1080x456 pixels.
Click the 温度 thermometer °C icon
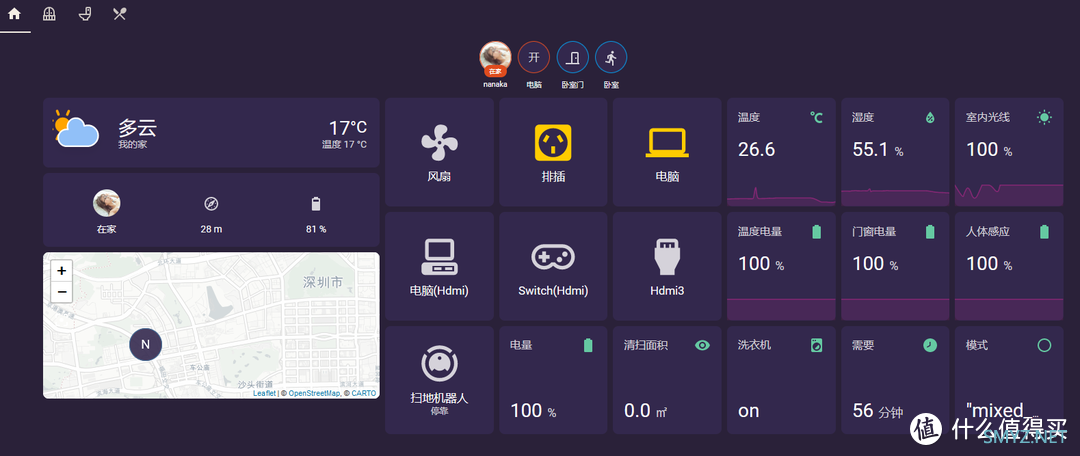[817, 117]
